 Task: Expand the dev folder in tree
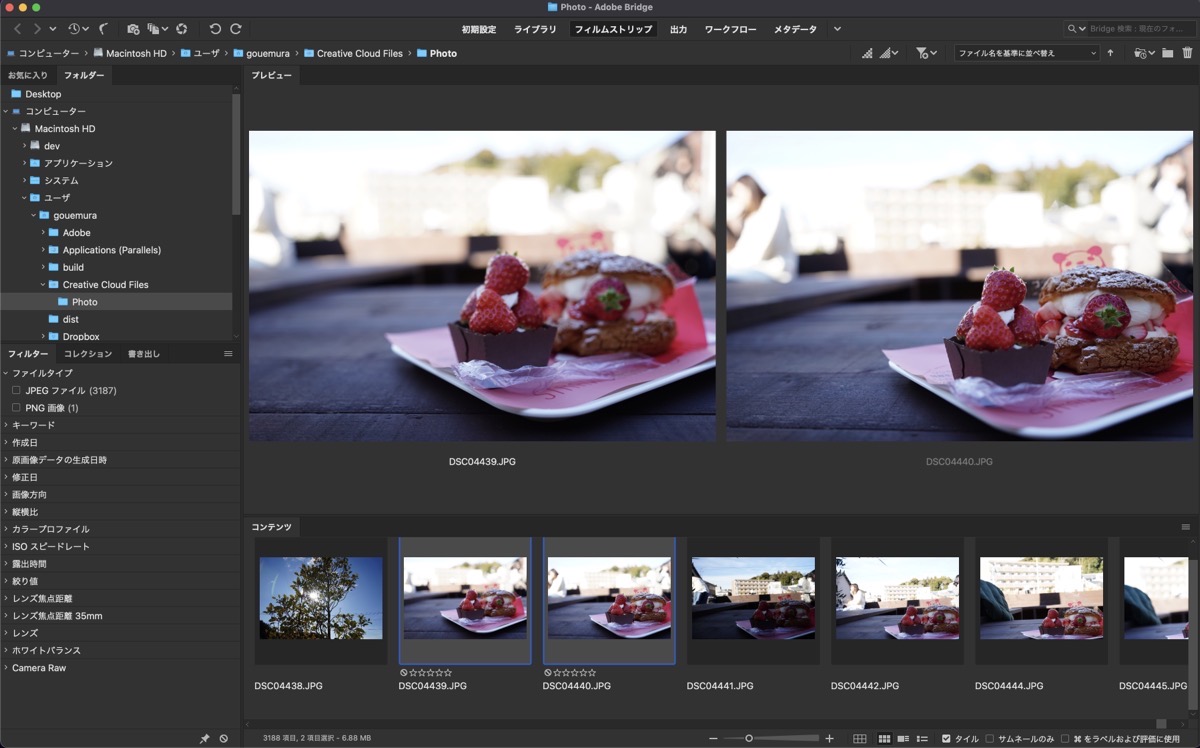[25, 146]
